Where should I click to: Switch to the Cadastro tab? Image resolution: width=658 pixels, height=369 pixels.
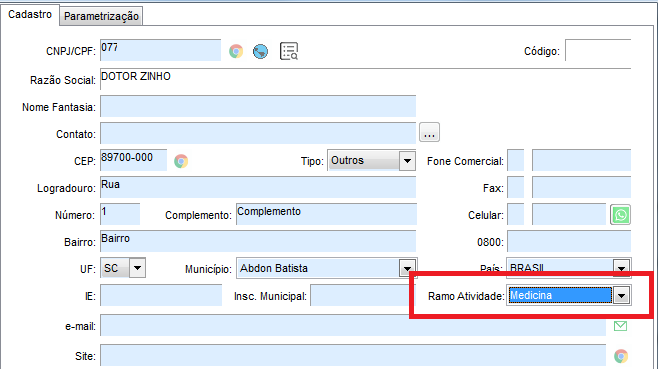coord(30,15)
